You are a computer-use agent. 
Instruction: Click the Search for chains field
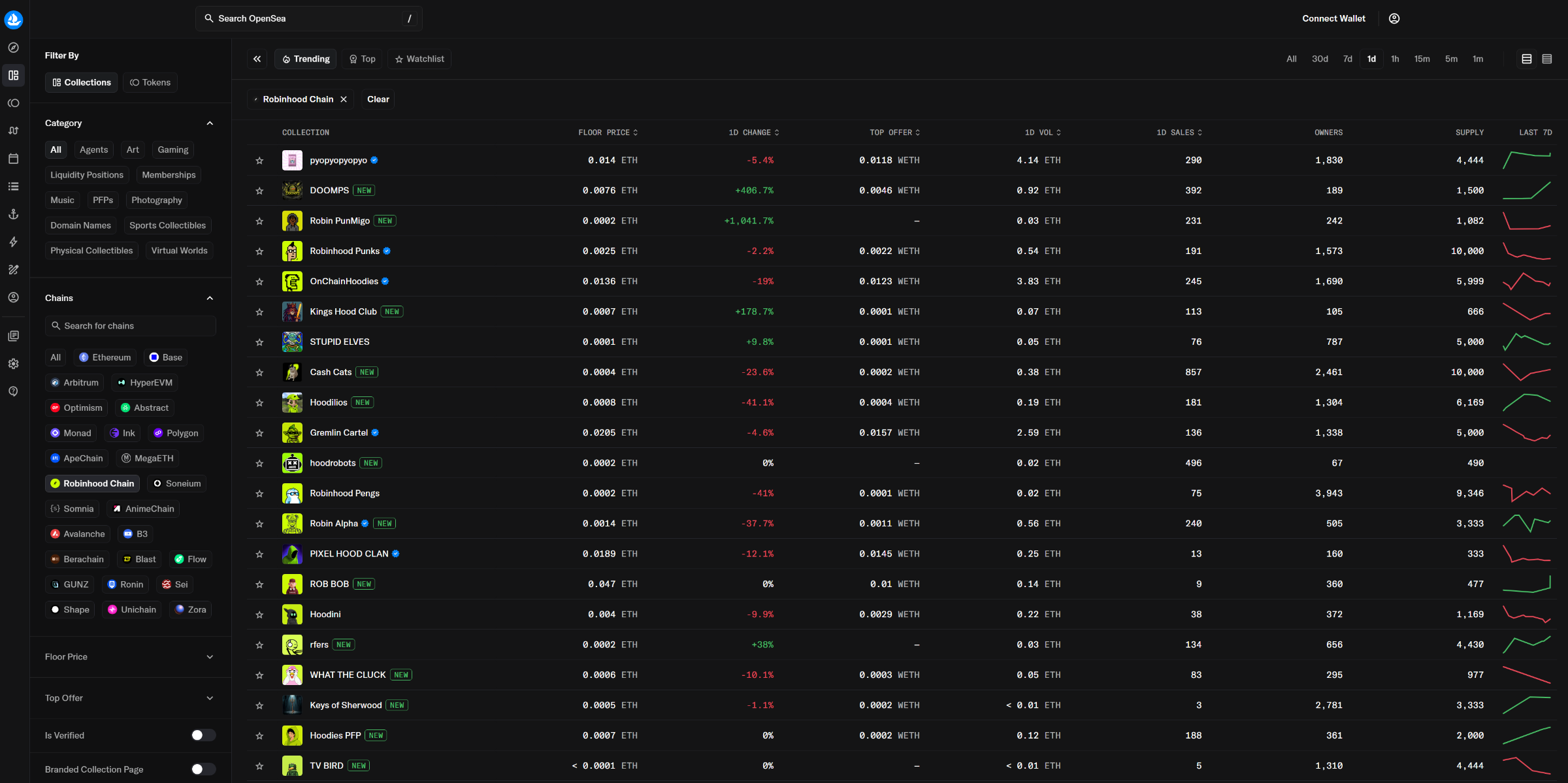(131, 326)
